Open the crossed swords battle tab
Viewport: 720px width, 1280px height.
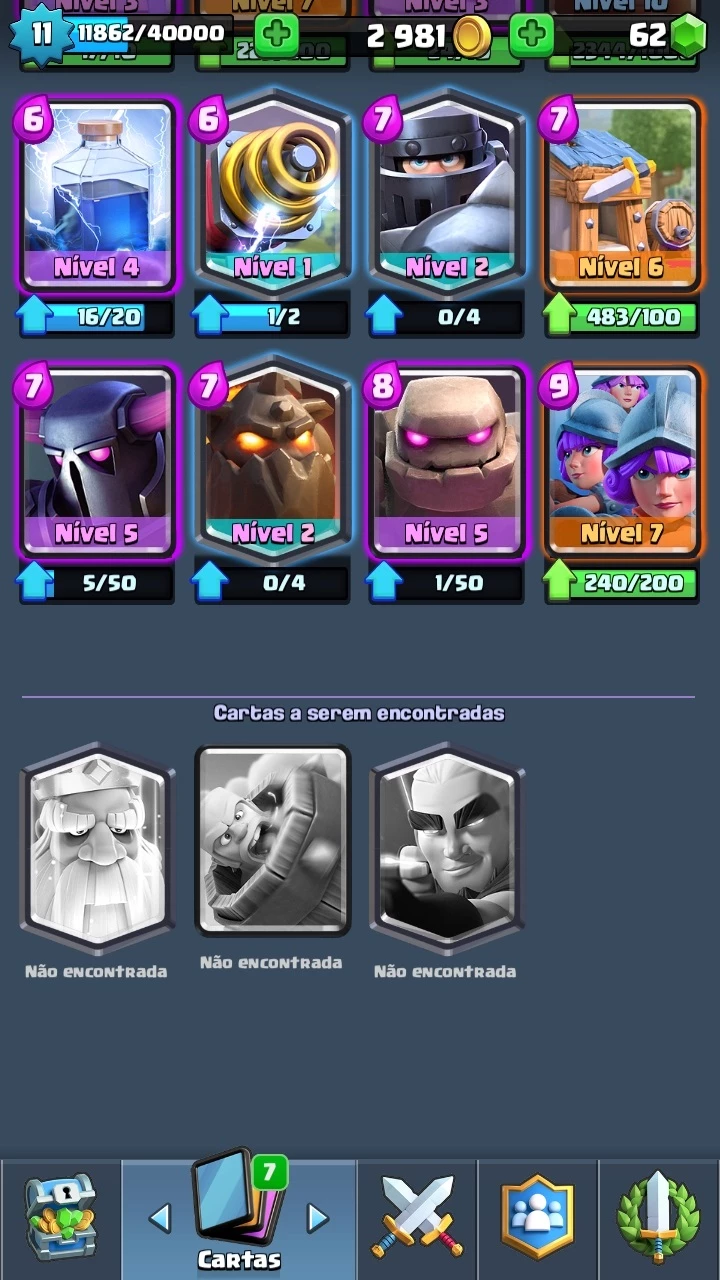coord(417,1216)
